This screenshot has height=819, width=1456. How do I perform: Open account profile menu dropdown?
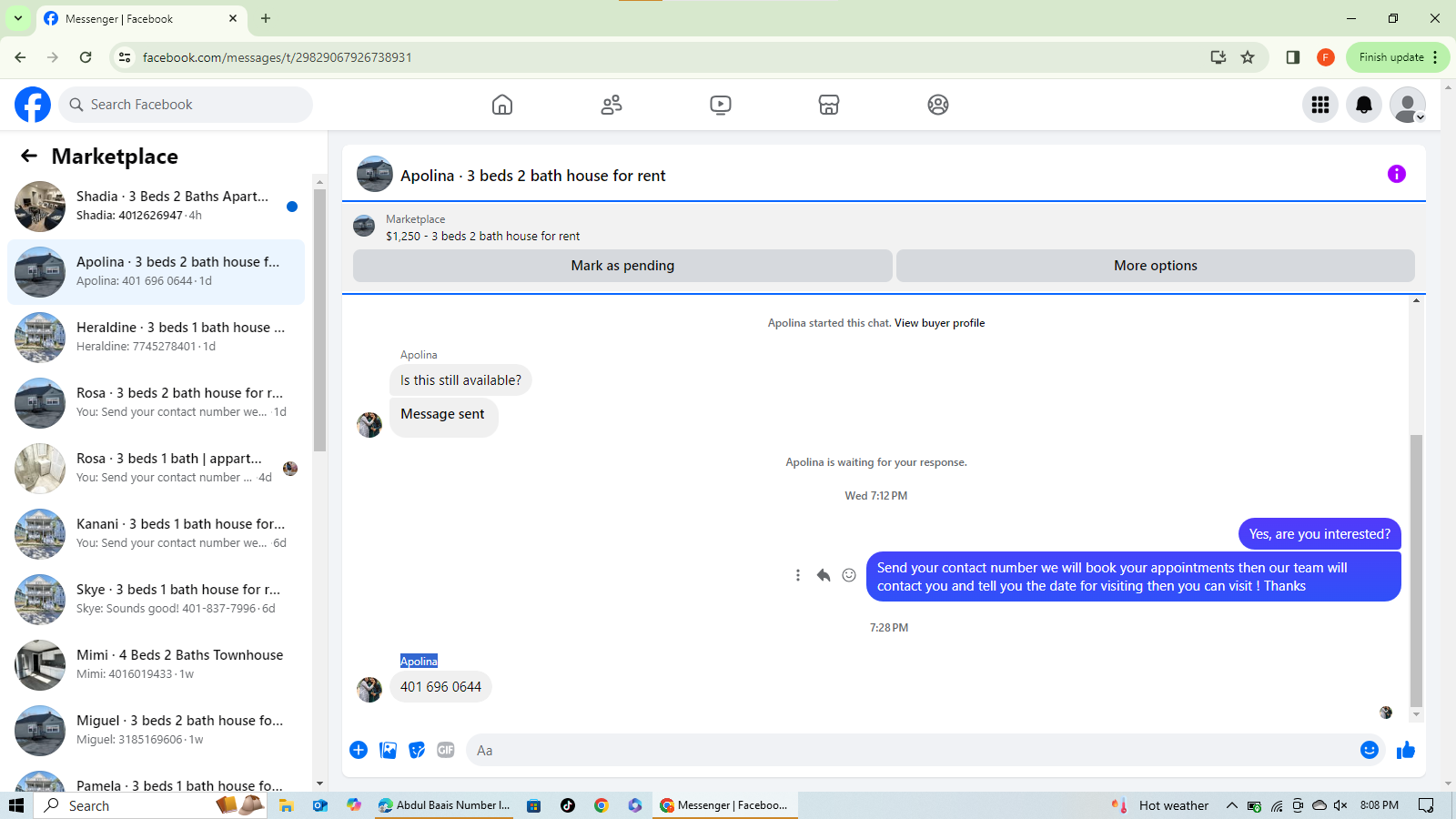(1408, 105)
